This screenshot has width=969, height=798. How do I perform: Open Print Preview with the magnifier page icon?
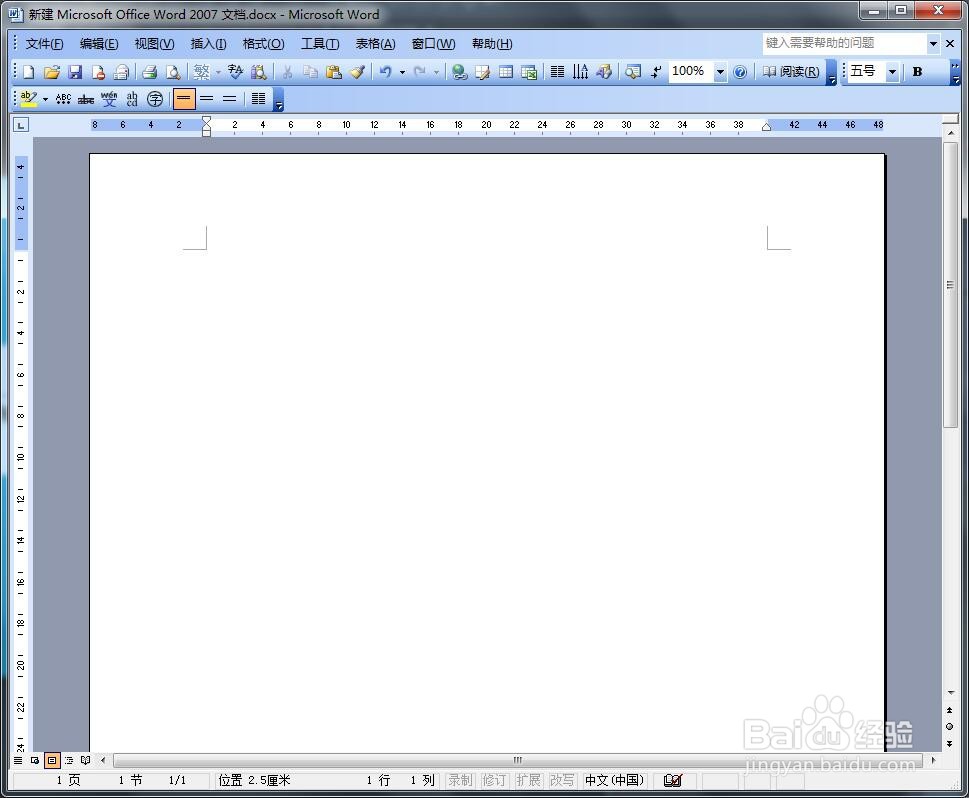pos(174,72)
